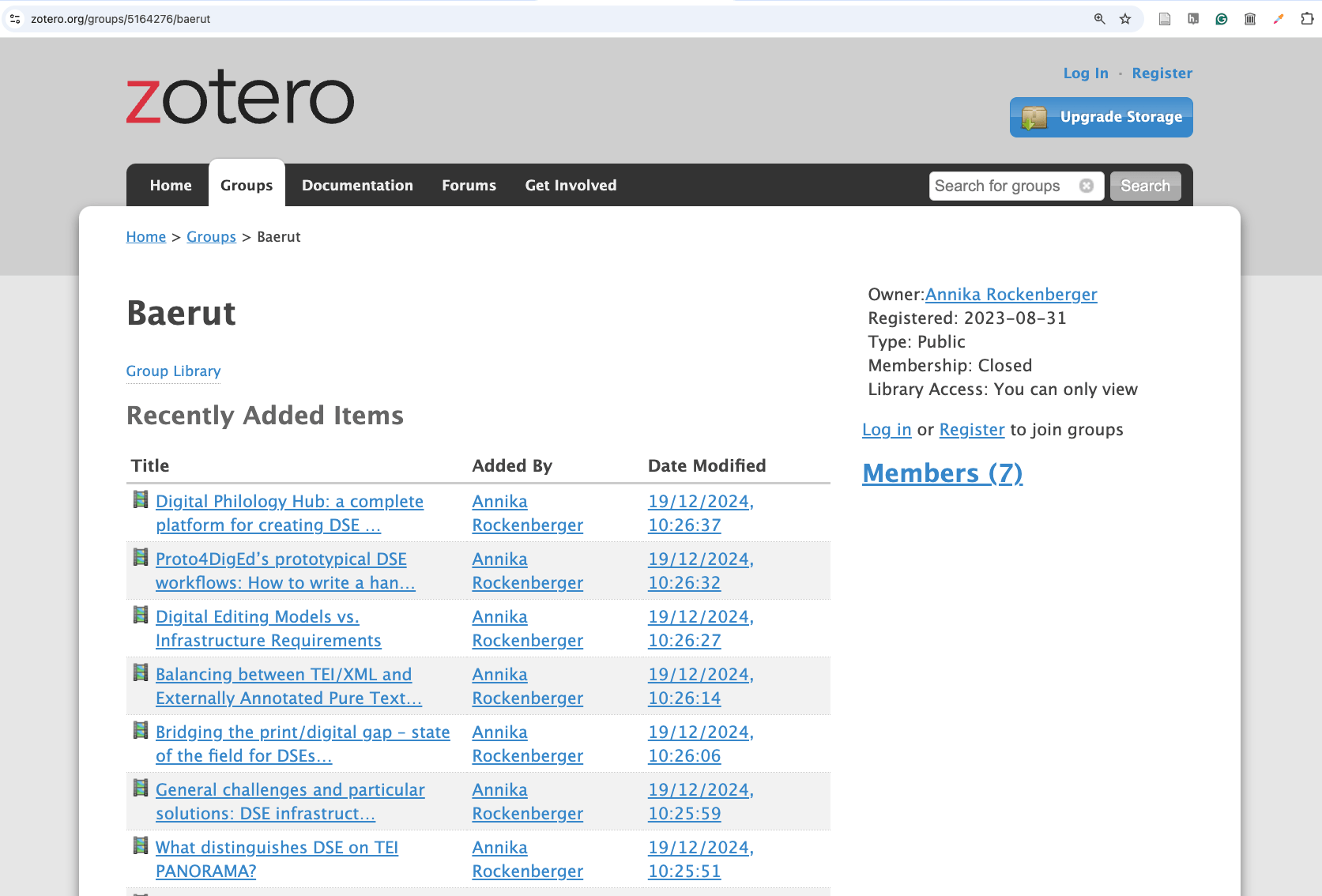Image resolution: width=1322 pixels, height=896 pixels.
Task: Open the Get Involved tab
Action: click(x=571, y=185)
